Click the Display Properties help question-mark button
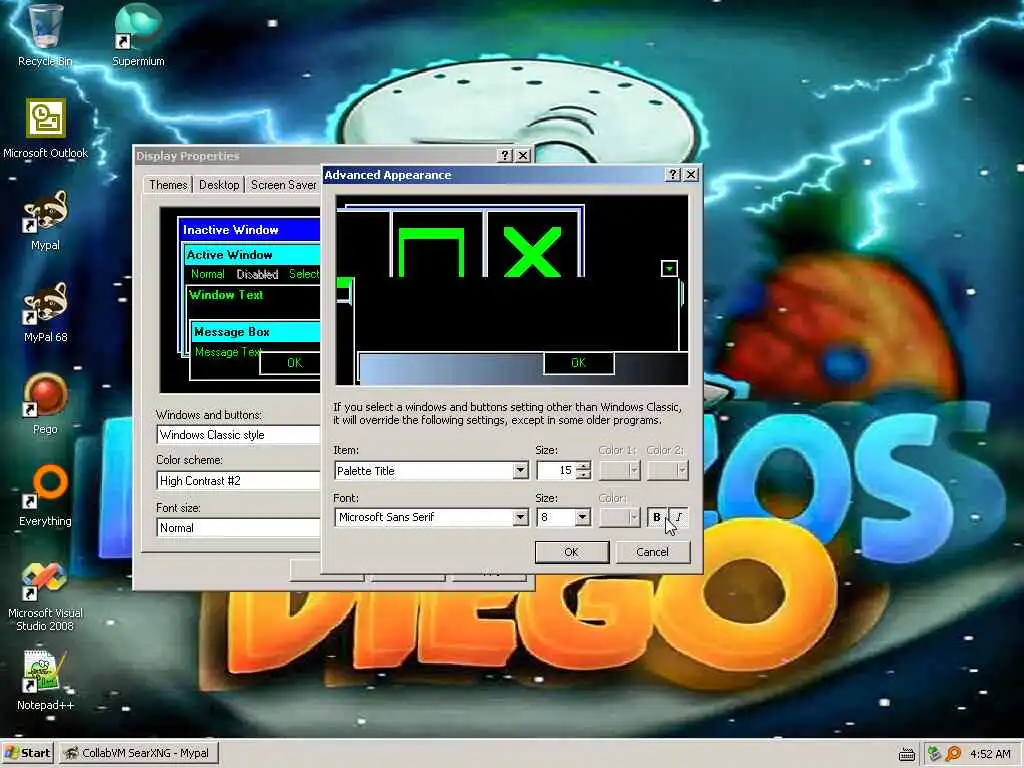 point(504,155)
